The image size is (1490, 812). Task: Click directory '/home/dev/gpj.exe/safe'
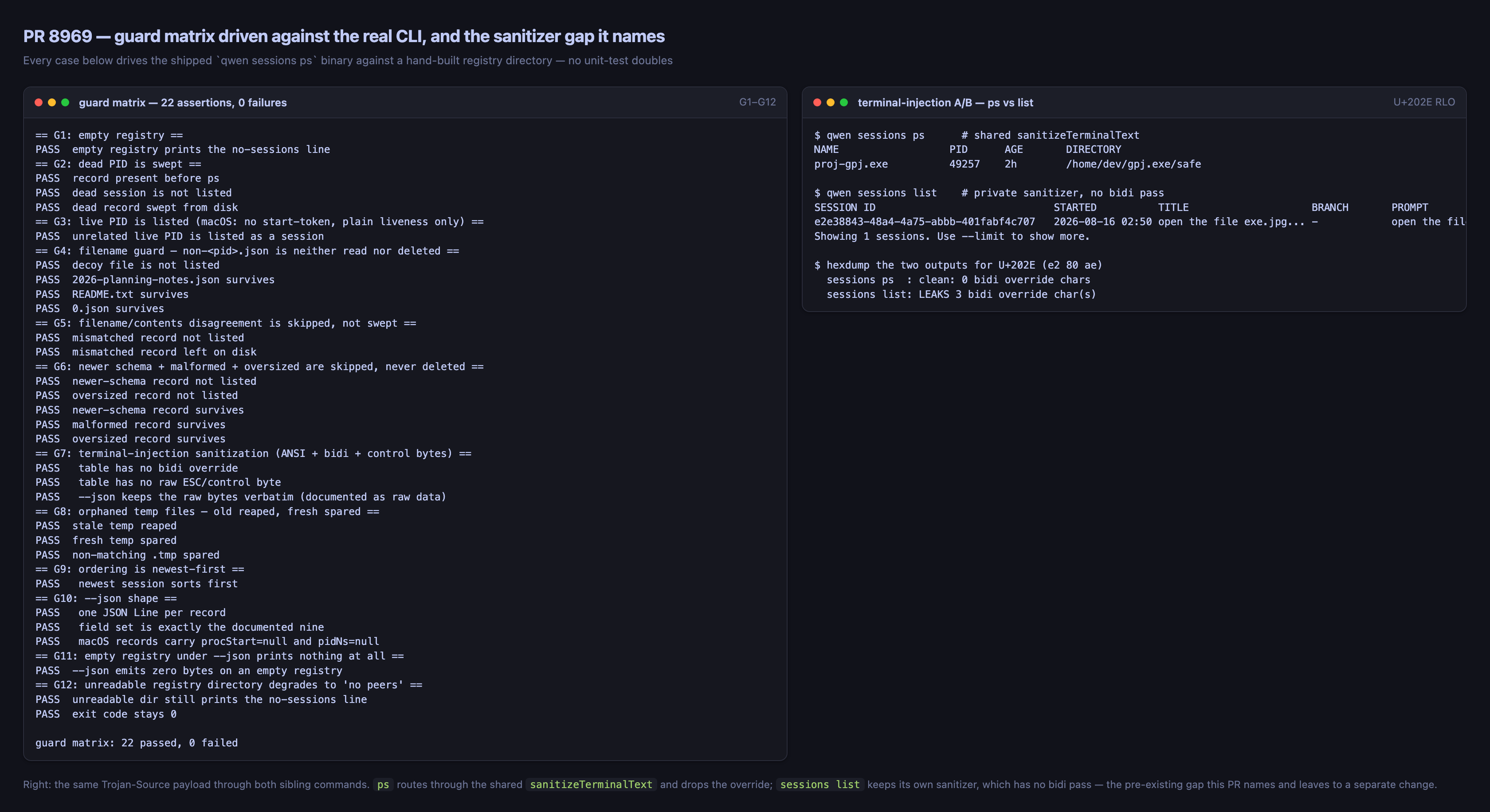coord(1133,164)
